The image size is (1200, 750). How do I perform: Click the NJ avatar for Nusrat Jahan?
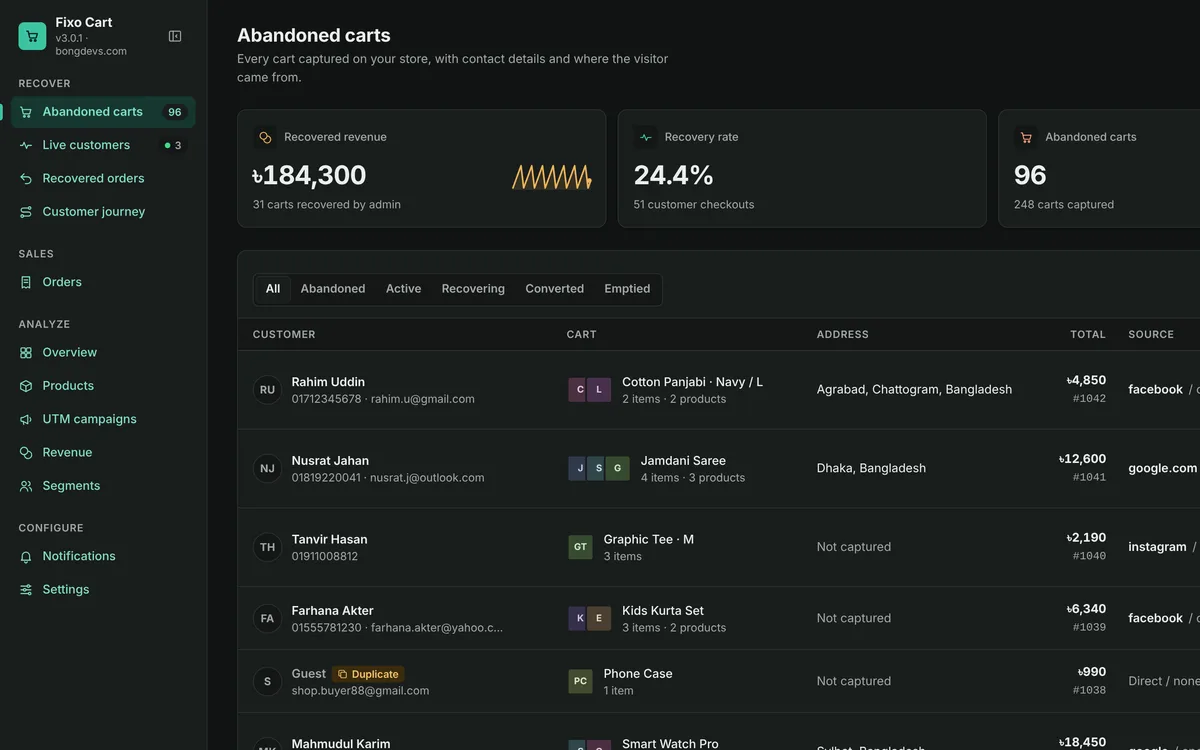point(267,468)
